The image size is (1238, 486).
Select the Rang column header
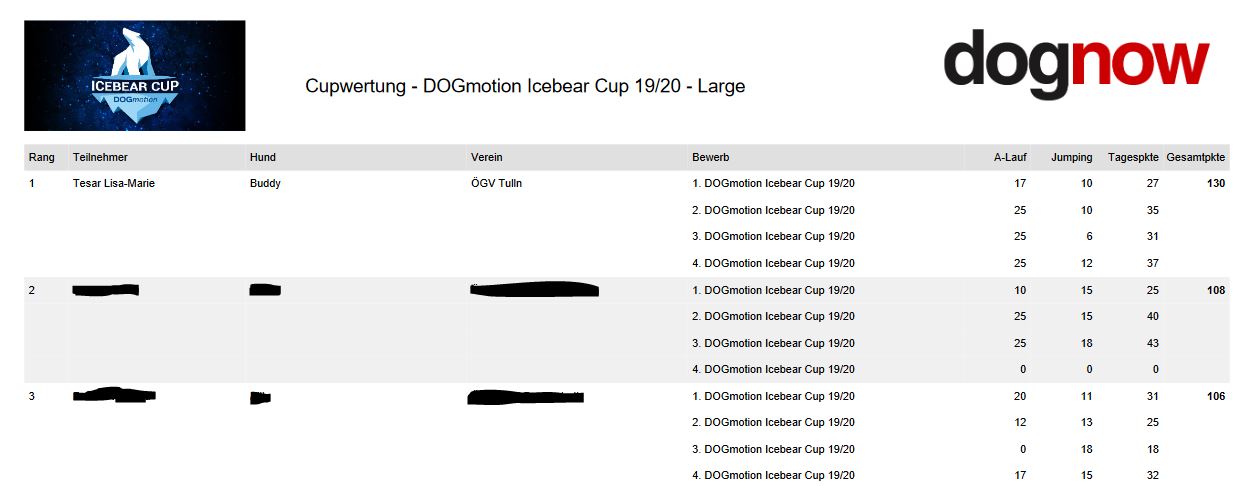pos(42,158)
